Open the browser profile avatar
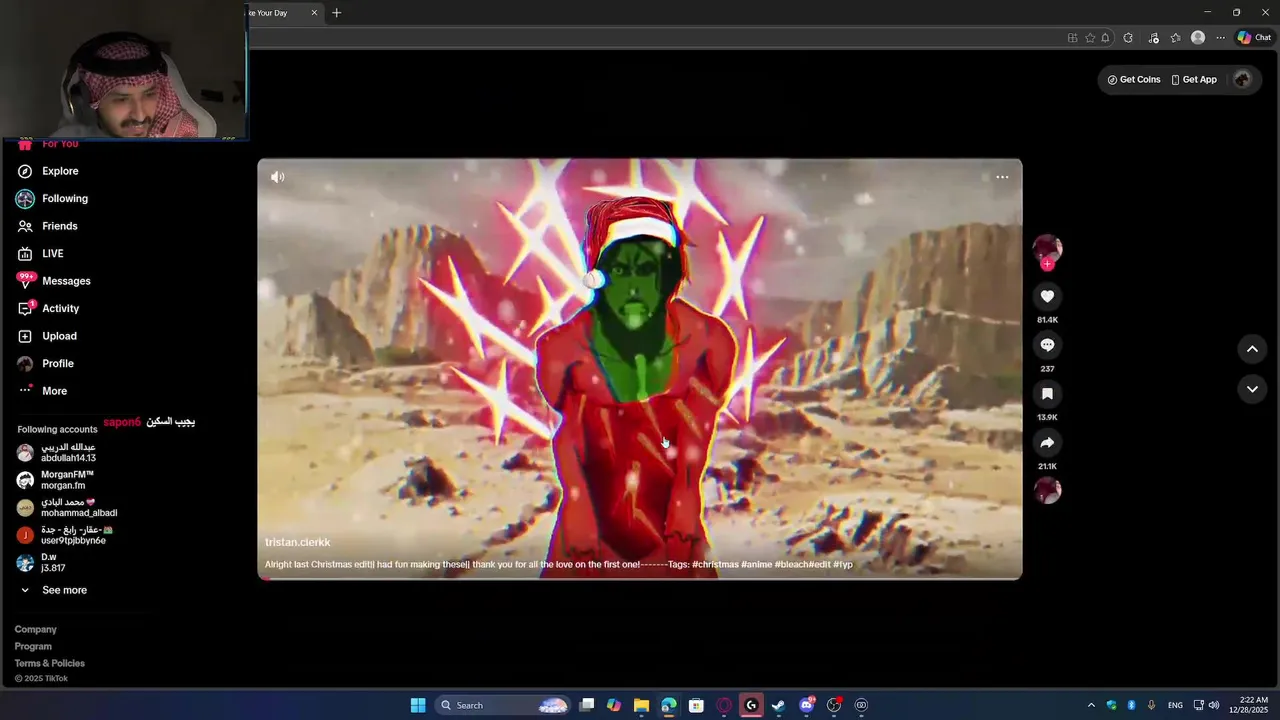The height and width of the screenshot is (720, 1280). click(x=1198, y=38)
